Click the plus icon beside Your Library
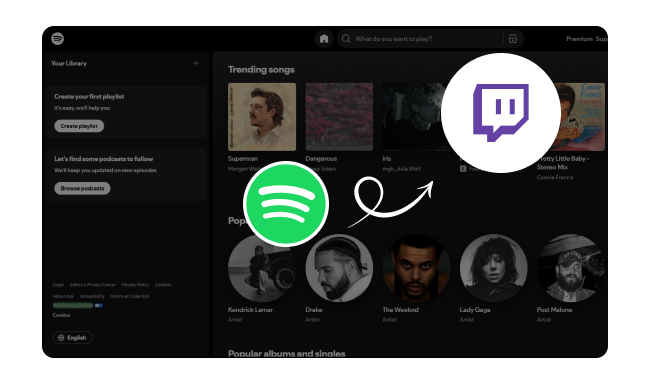Image resolution: width=650 pixels, height=384 pixels. tap(196, 63)
